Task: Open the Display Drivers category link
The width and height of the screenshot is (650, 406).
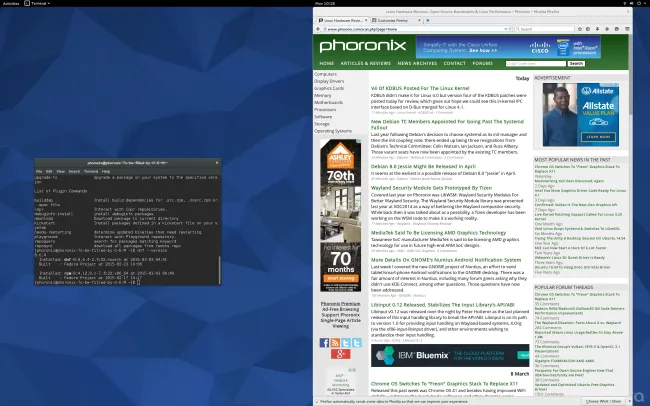Action: click(x=329, y=81)
